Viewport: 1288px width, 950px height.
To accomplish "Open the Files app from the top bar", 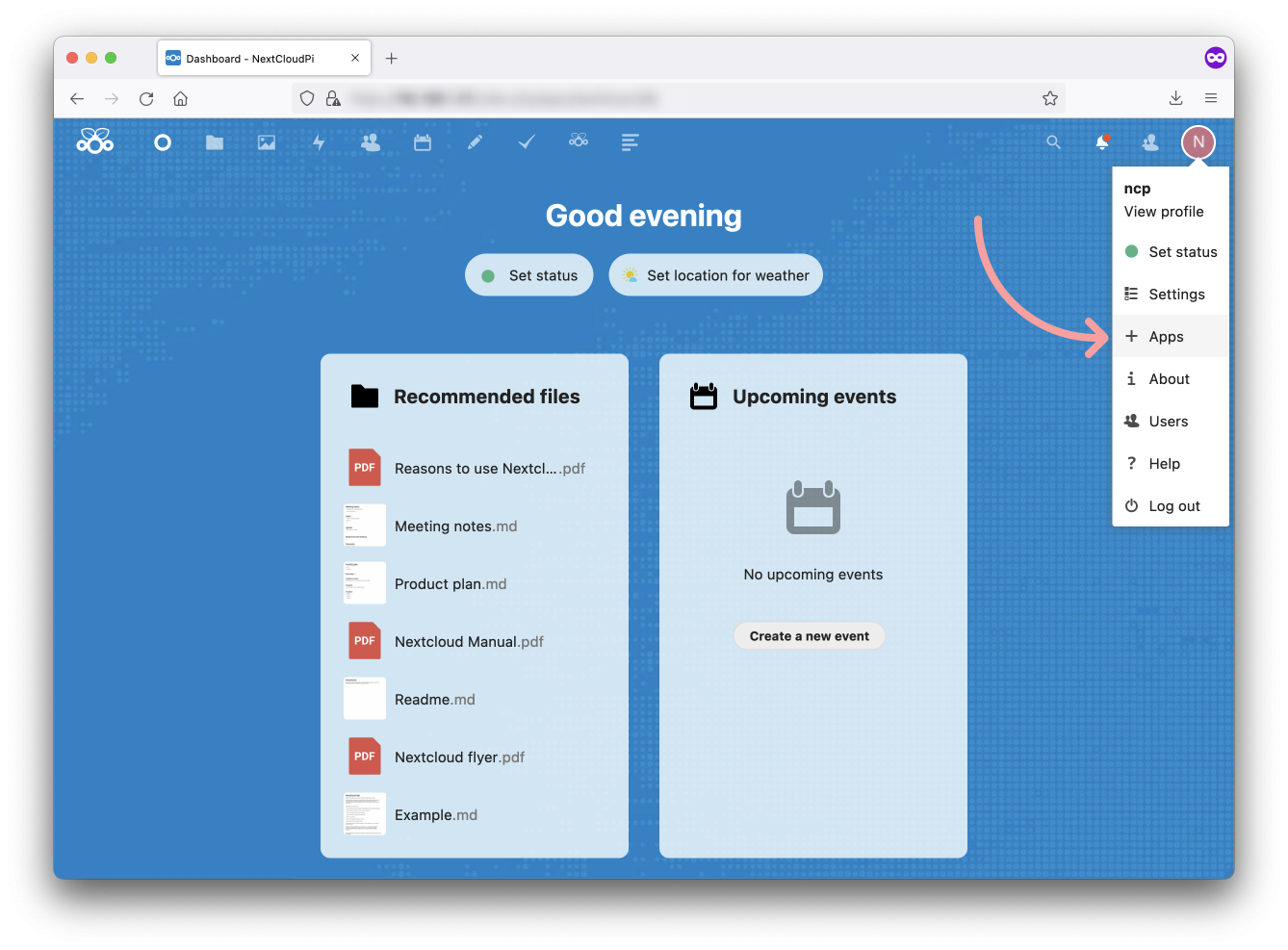I will [214, 141].
